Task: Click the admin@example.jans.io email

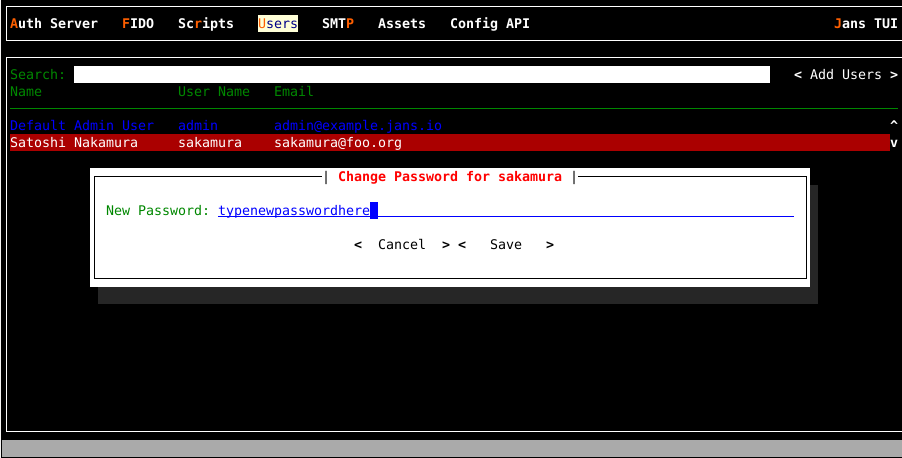Action: 358,125
